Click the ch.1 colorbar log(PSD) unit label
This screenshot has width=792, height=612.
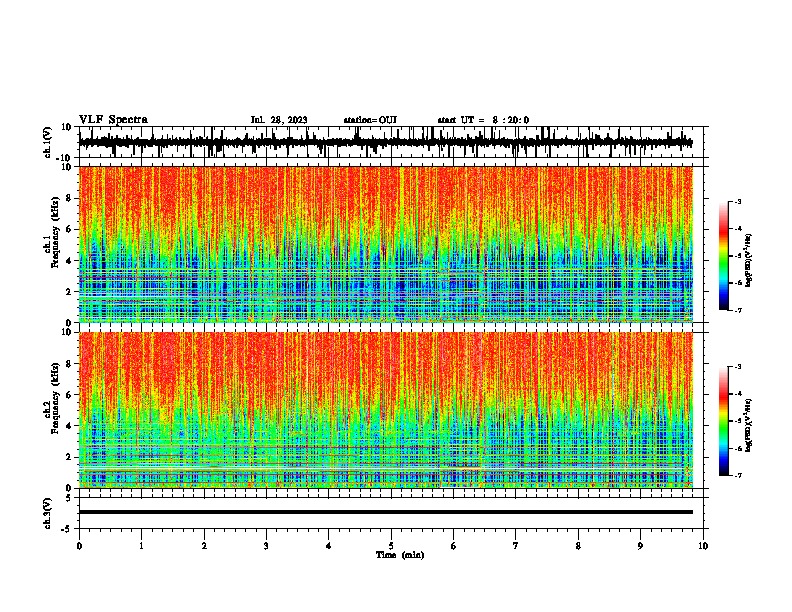pos(748,260)
